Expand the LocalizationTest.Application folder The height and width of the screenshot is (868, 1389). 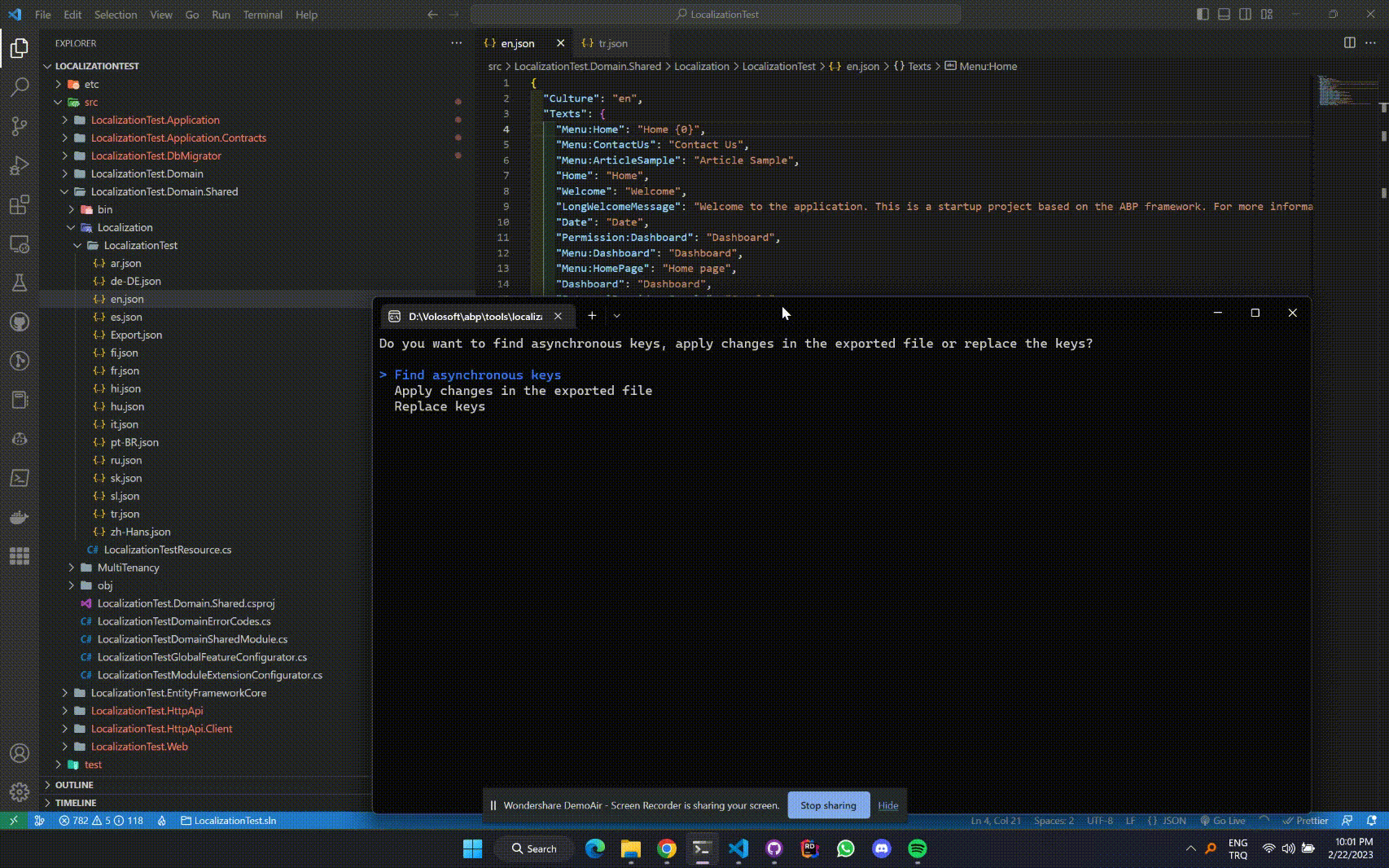click(155, 120)
